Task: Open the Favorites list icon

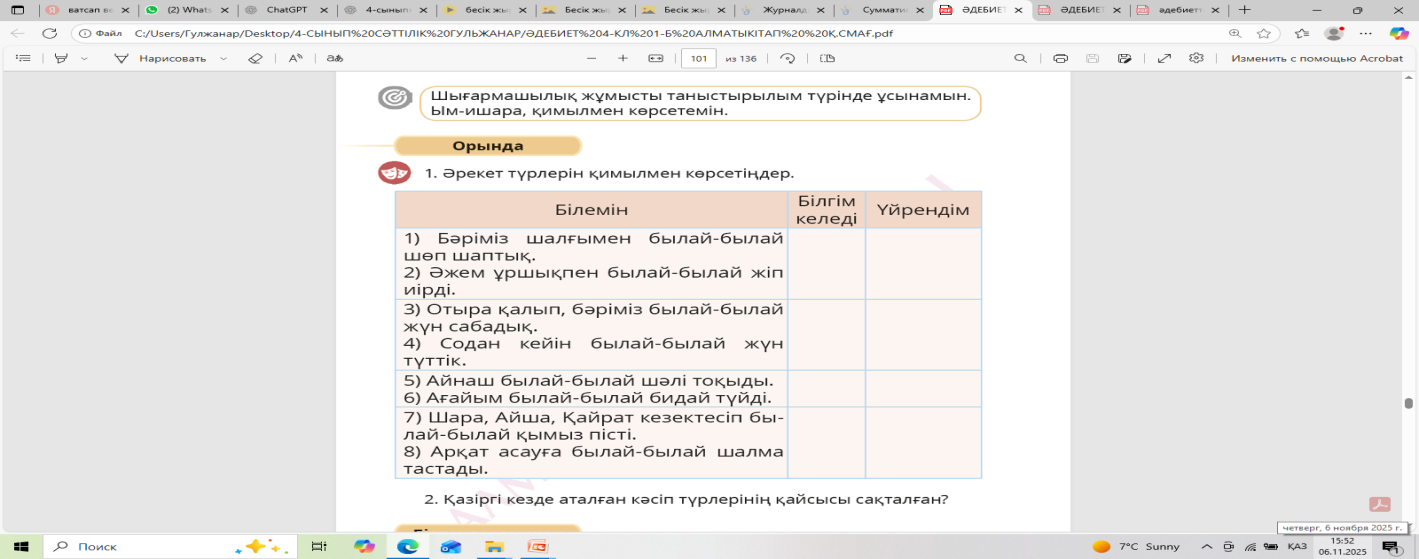Action: (x=1301, y=33)
